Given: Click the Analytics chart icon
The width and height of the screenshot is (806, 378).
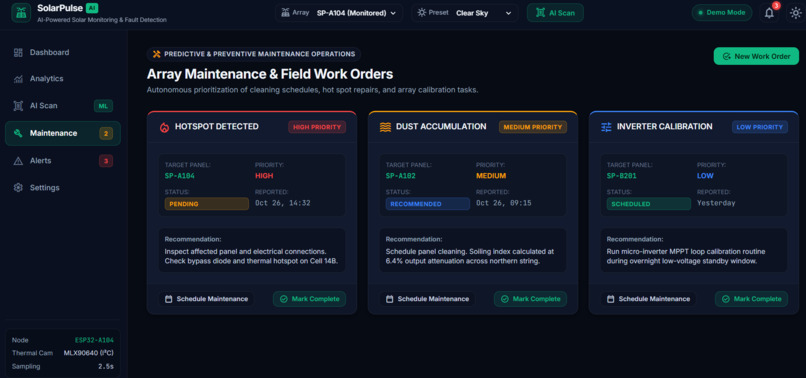Looking at the screenshot, I should [18, 79].
